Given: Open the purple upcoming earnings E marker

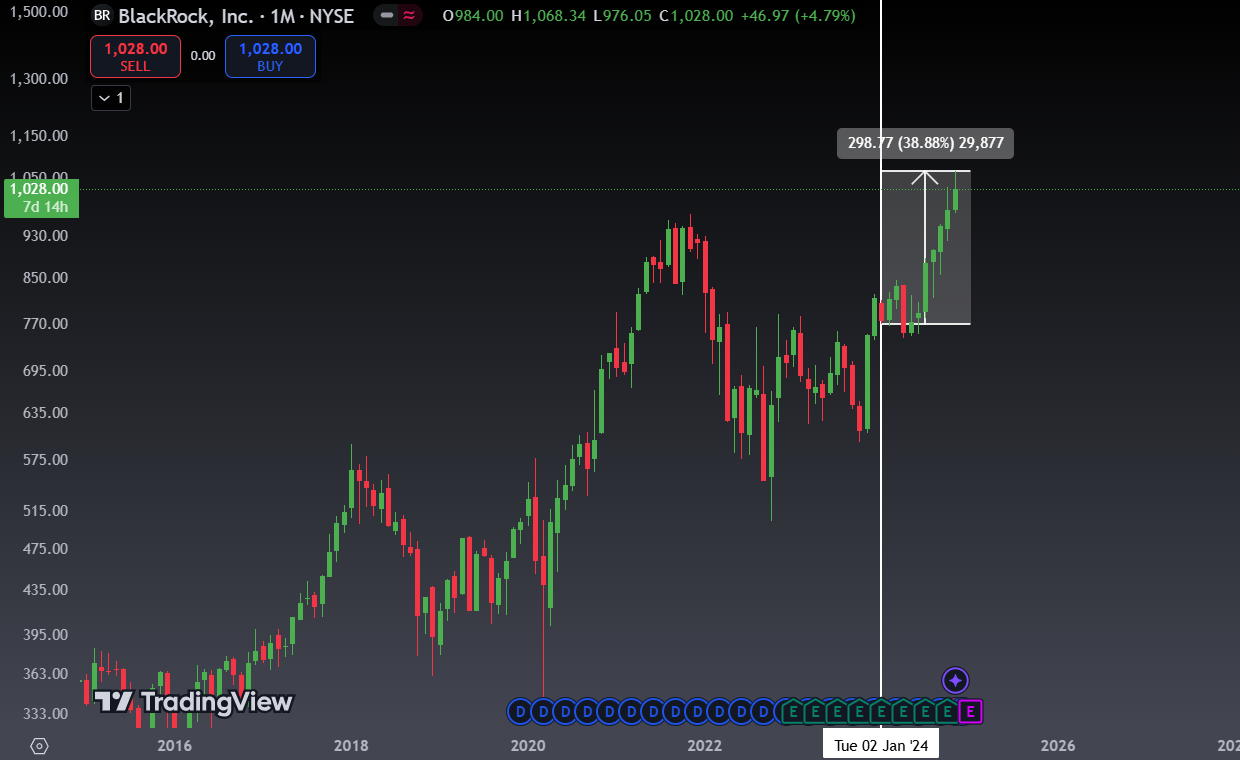Looking at the screenshot, I should (970, 712).
